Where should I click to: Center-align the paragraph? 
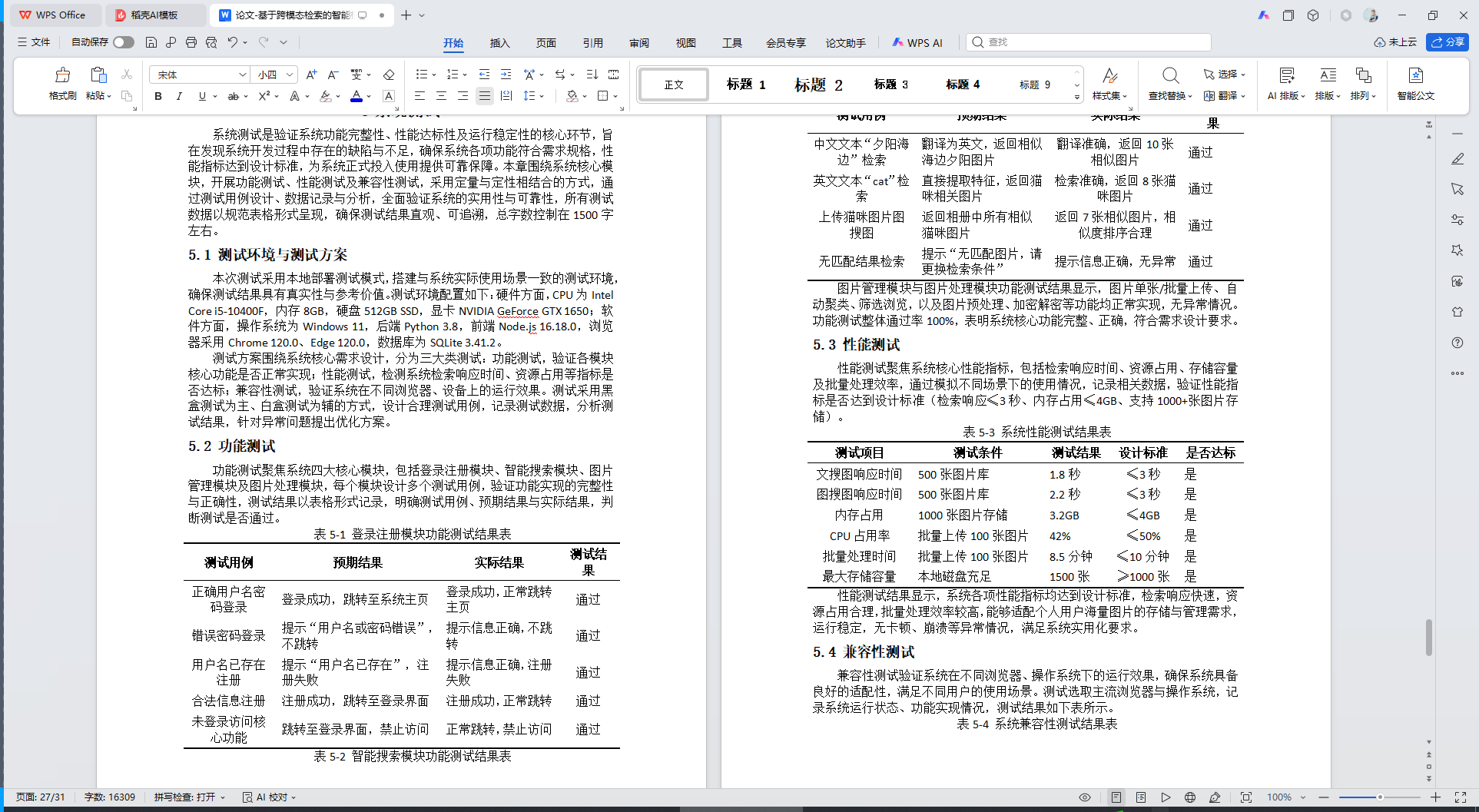click(x=441, y=96)
